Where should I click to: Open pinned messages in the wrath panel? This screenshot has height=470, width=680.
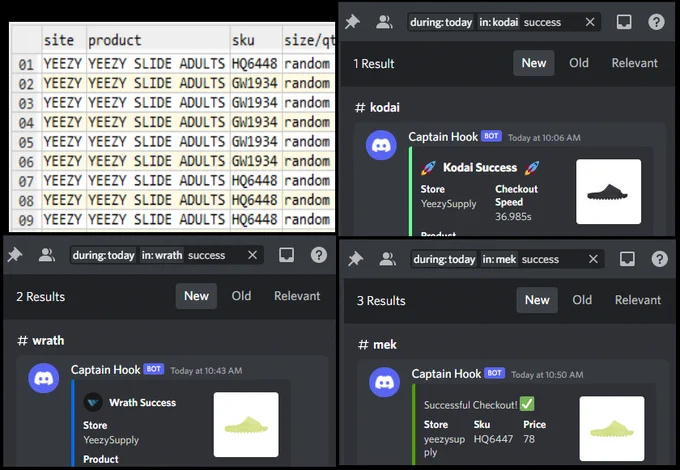click(x=15, y=255)
